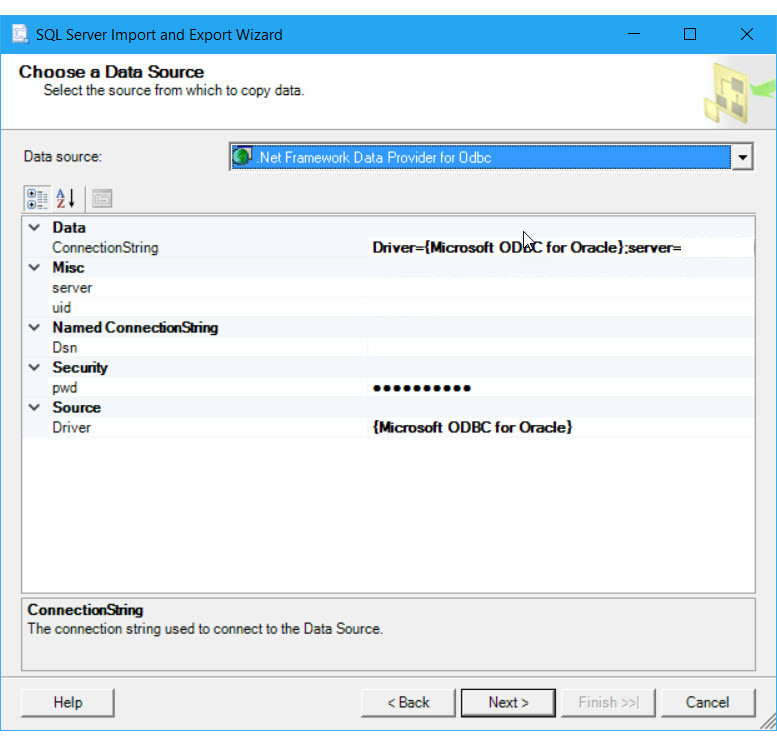The width and height of the screenshot is (777, 746).
Task: Minimize the wizard window
Action: click(x=634, y=34)
